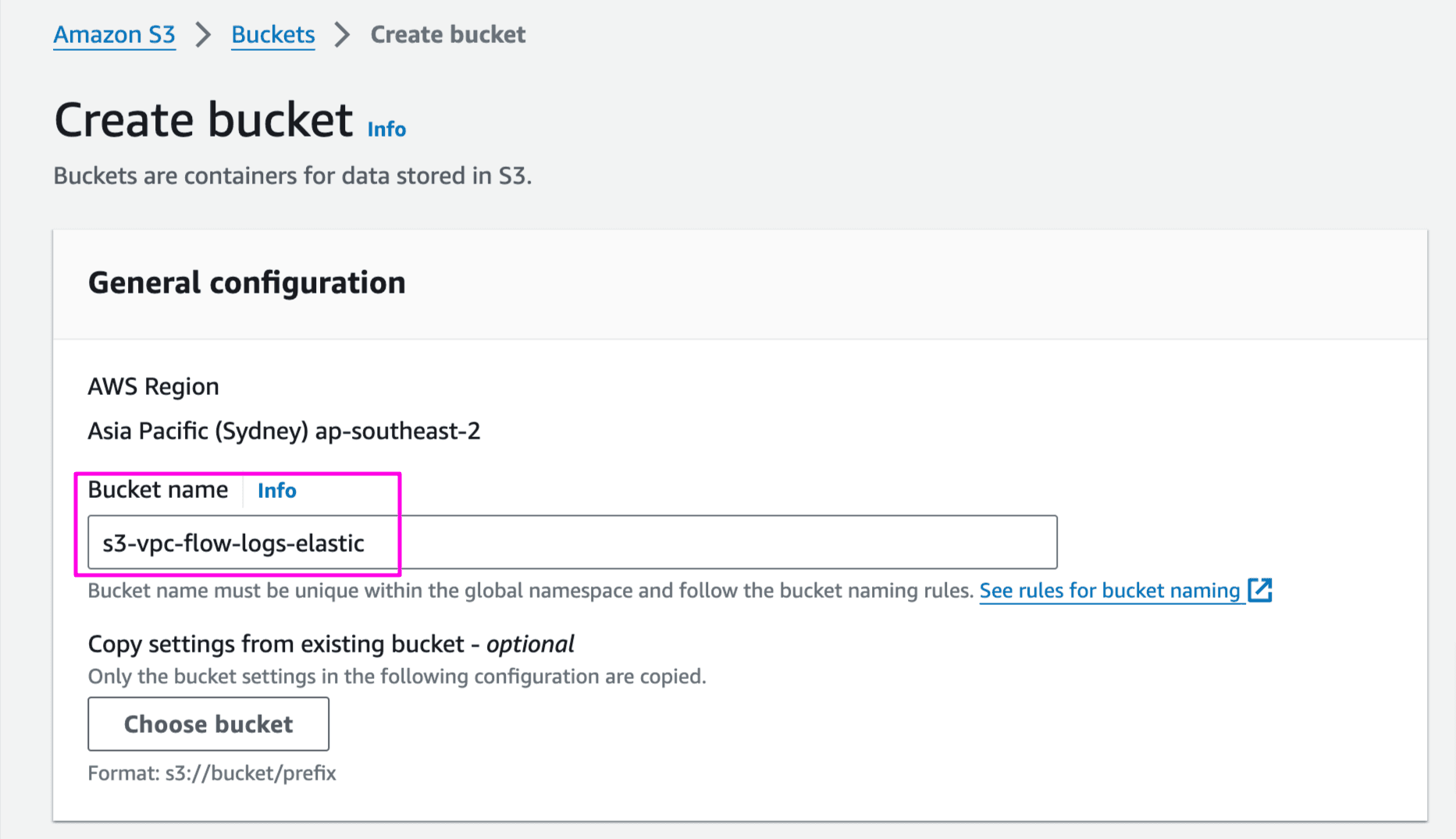The image size is (1456, 839).
Task: Click the General configuration section header
Action: coord(247,283)
